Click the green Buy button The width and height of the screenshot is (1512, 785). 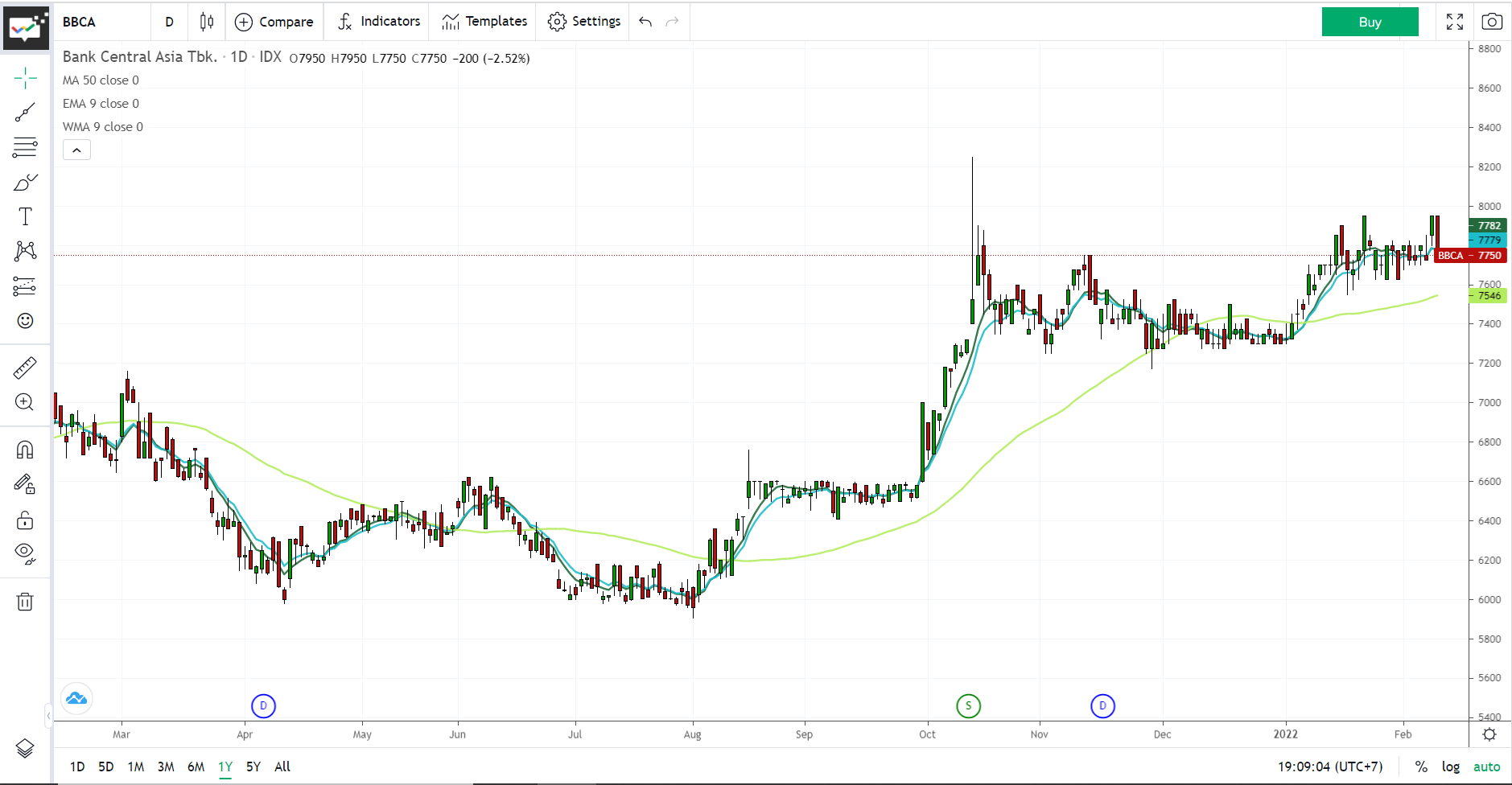click(1370, 22)
